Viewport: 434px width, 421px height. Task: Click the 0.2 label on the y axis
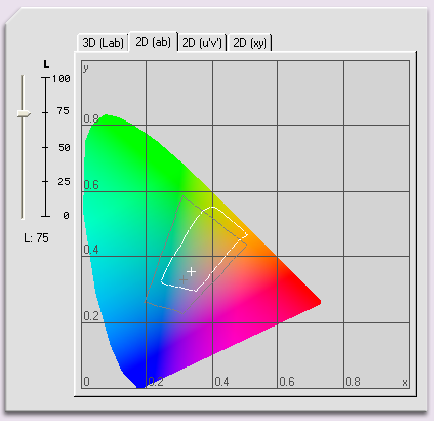[x=91, y=316]
